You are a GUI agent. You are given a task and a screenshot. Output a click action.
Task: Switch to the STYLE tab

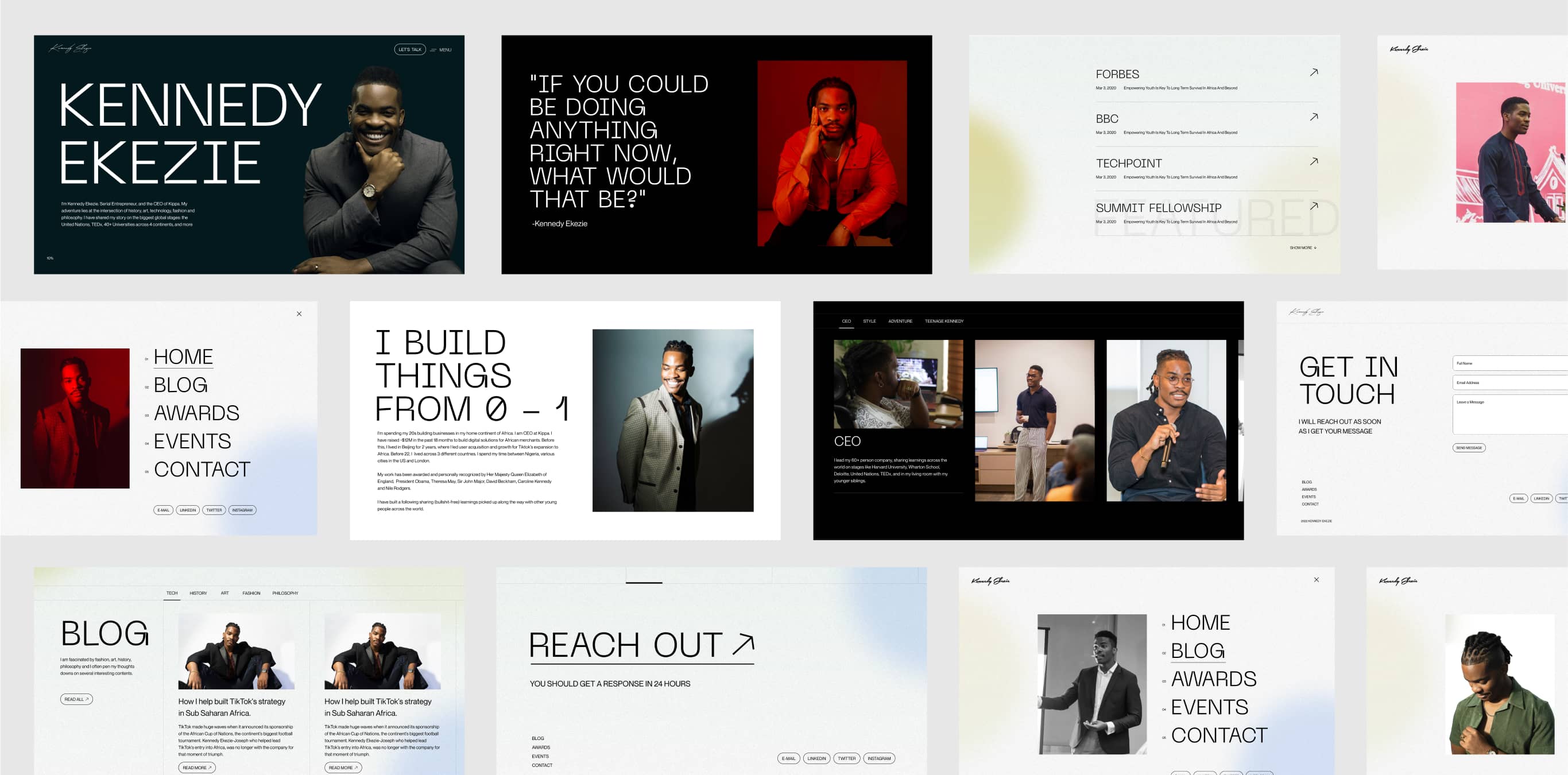tap(869, 321)
